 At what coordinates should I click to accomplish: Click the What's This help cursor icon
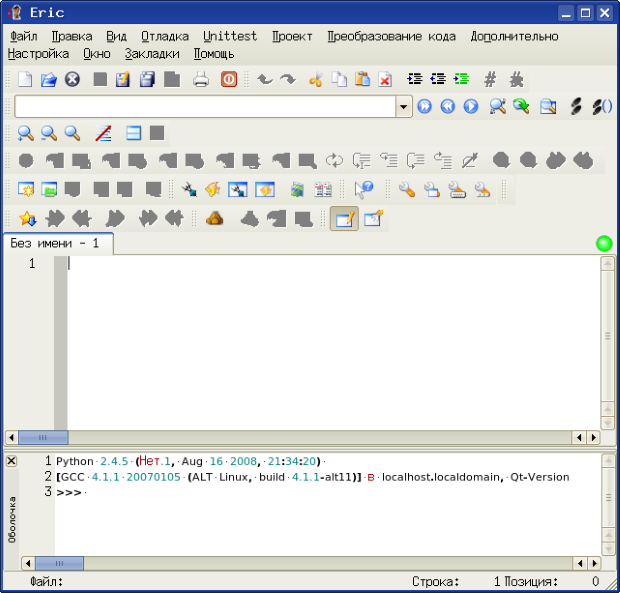364,189
